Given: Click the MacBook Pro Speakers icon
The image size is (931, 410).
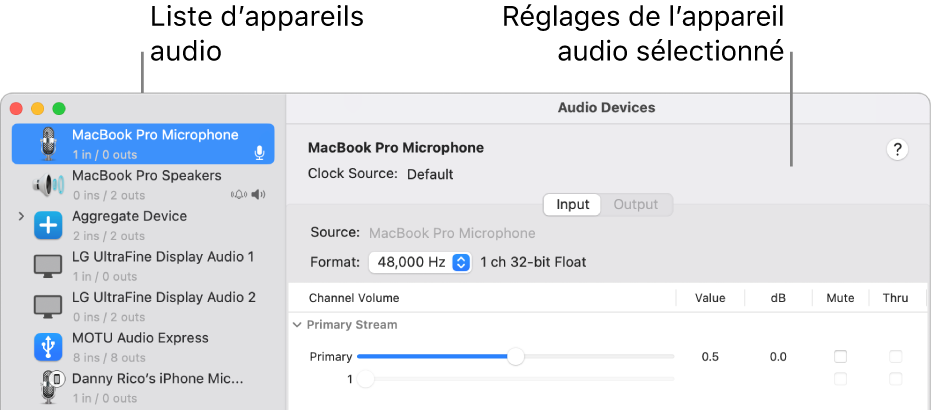Looking at the screenshot, I should click(48, 185).
